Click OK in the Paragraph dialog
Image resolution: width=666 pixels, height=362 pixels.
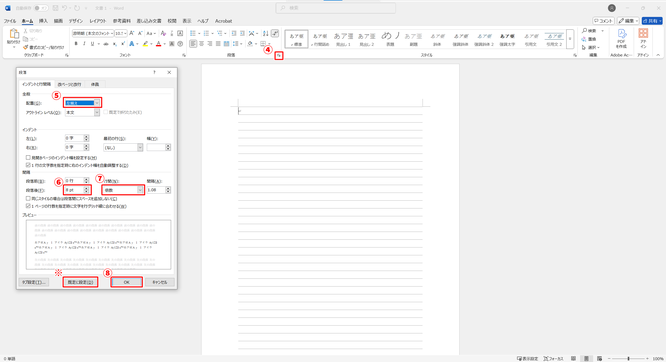(127, 282)
